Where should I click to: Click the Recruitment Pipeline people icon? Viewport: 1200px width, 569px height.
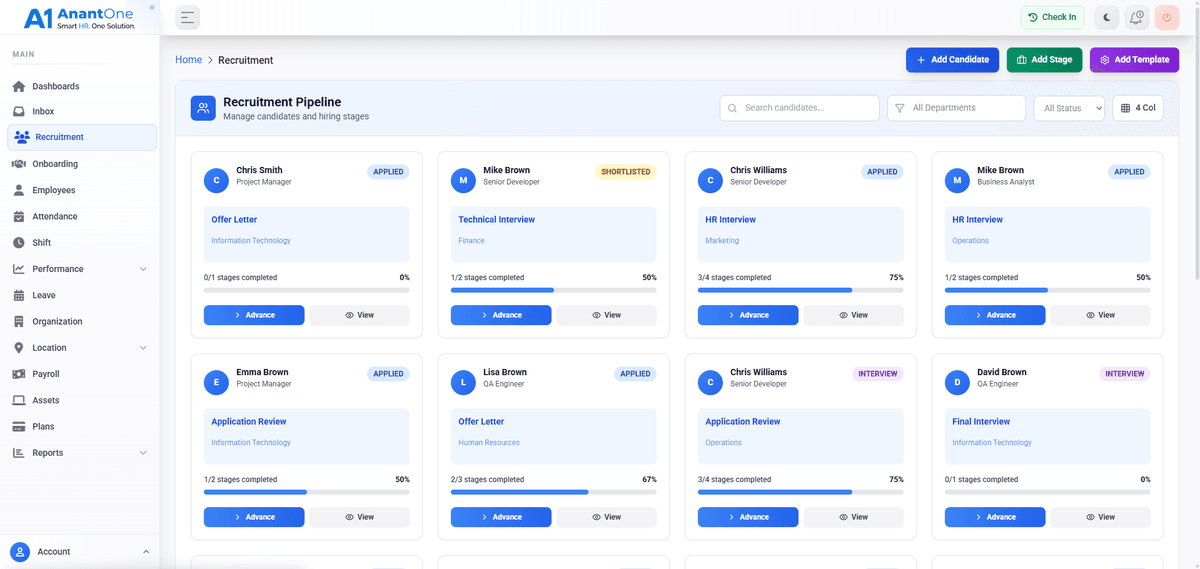(203, 108)
